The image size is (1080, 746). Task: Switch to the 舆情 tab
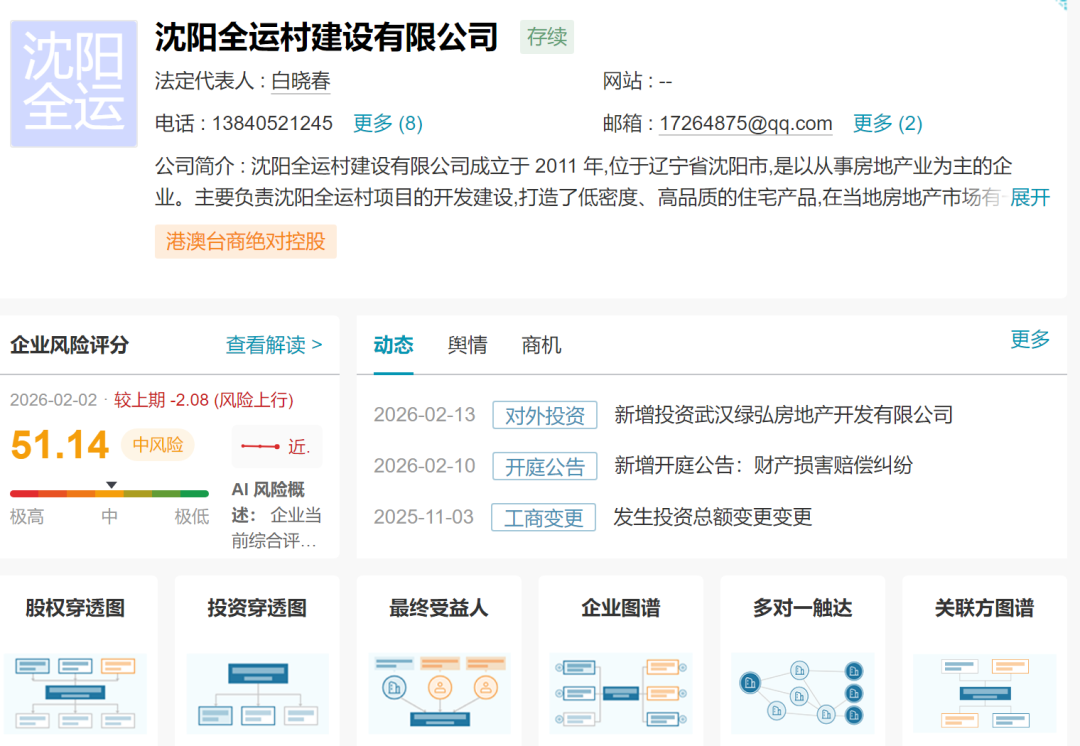pos(467,345)
